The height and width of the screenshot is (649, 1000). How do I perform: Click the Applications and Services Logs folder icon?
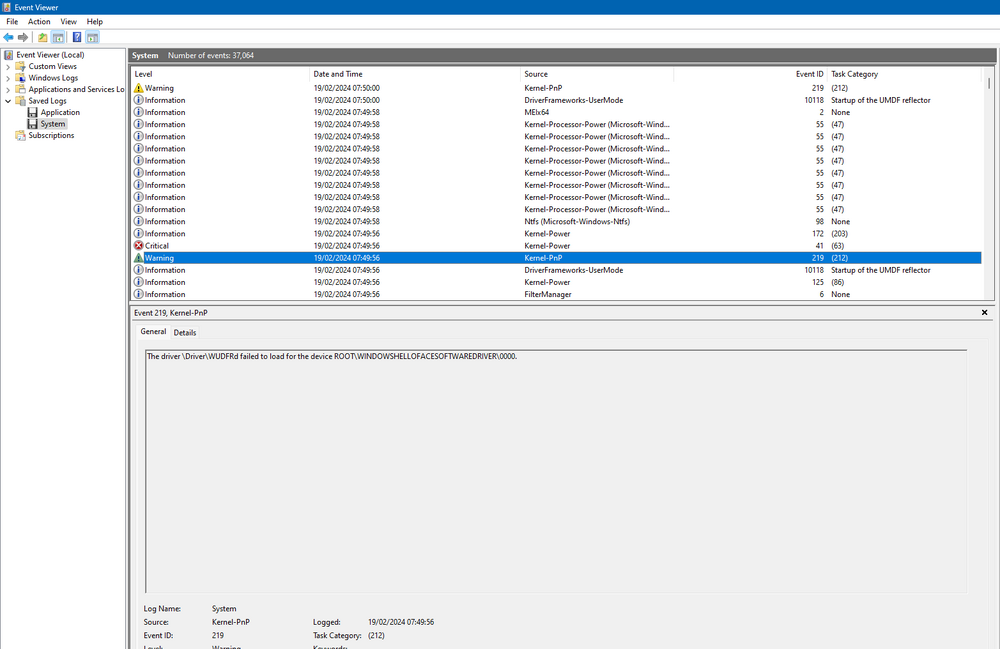[20, 89]
